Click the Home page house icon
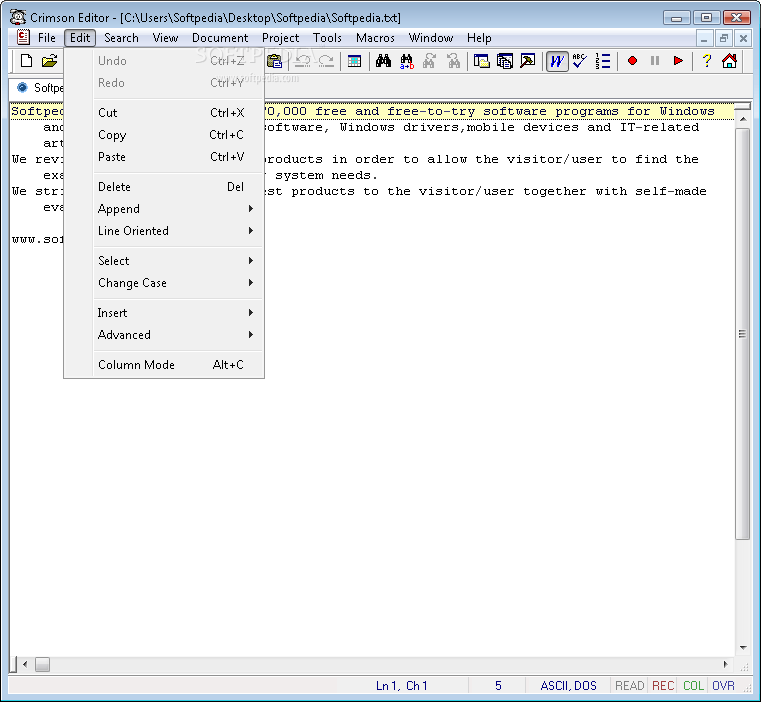The height and width of the screenshot is (702, 761). [x=729, y=61]
